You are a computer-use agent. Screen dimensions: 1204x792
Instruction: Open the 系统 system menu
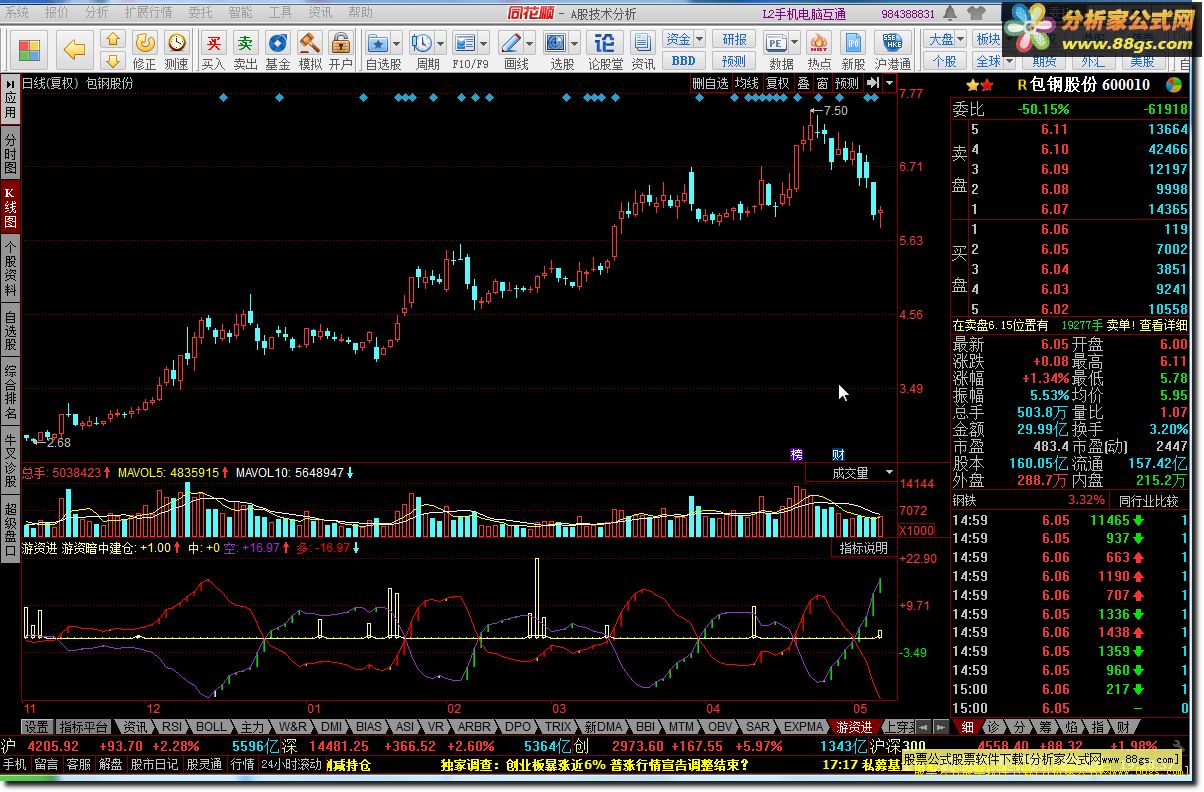pyautogui.click(x=17, y=13)
